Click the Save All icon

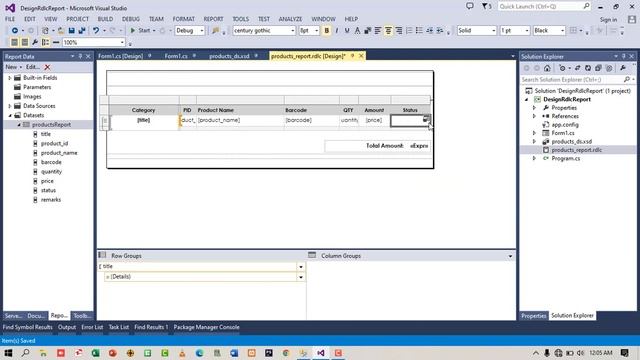click(x=82, y=31)
